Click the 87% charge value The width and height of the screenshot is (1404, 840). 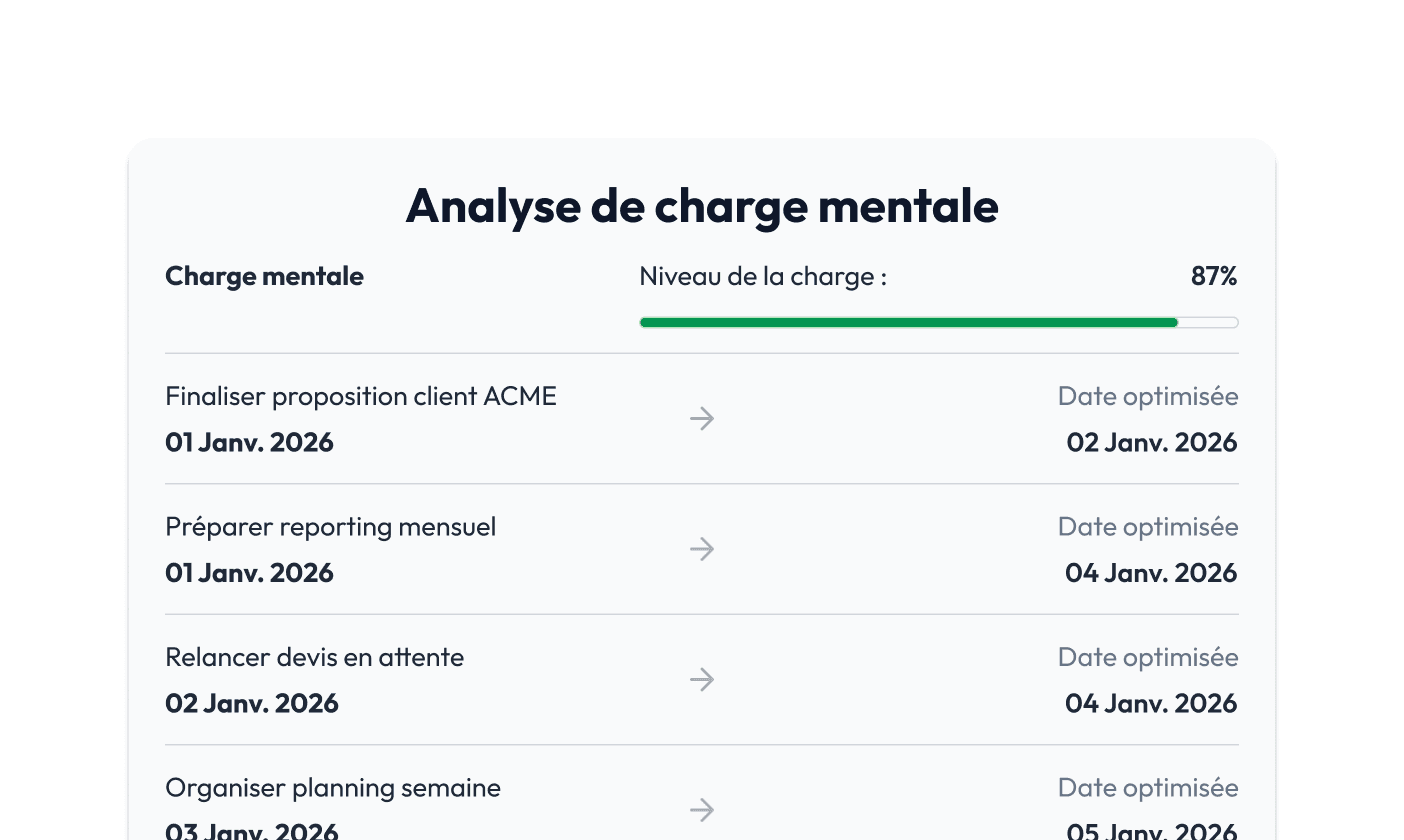tap(1214, 276)
